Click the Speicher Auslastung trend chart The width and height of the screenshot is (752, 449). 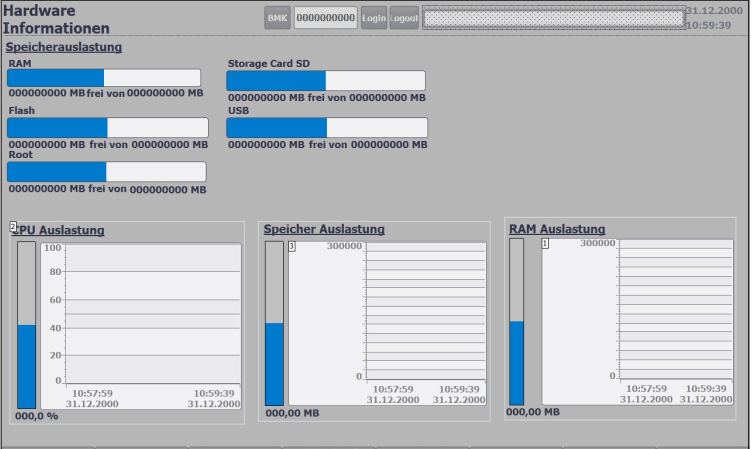(x=388, y=323)
